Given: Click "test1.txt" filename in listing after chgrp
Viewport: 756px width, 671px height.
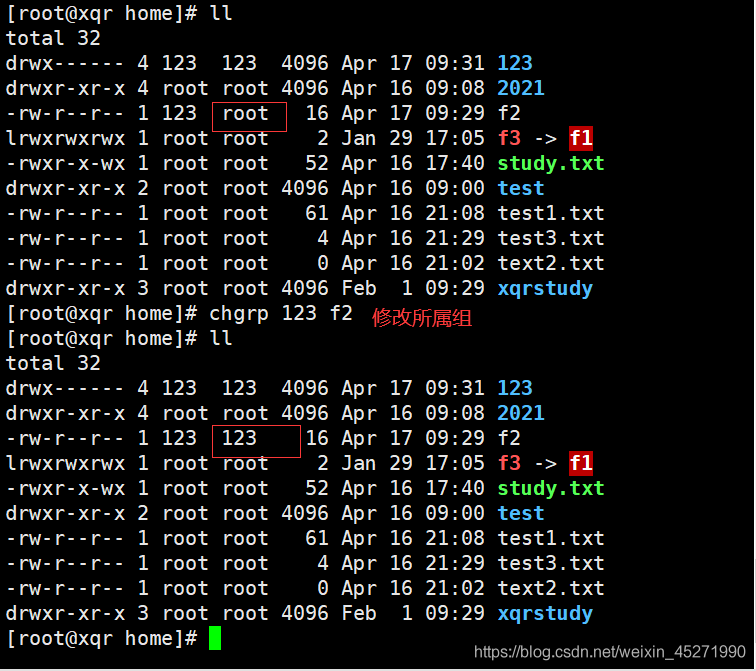Looking at the screenshot, I should 551,538.
